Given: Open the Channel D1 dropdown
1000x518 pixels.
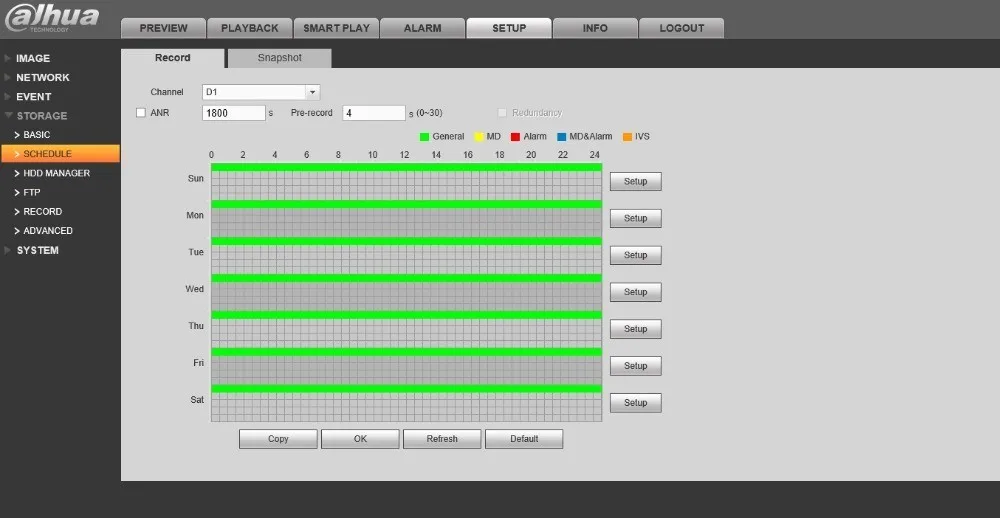Looking at the screenshot, I should coord(261,92).
